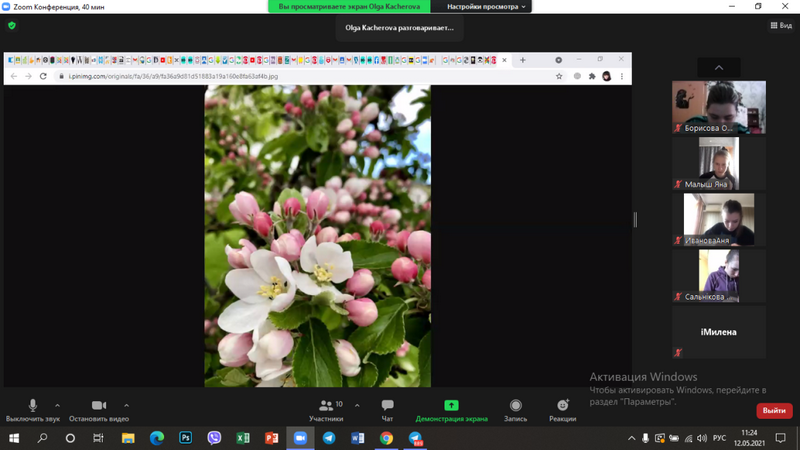Screen dimensions: 800x450
Task: Bookmark page with star icon
Action: [x=559, y=76]
